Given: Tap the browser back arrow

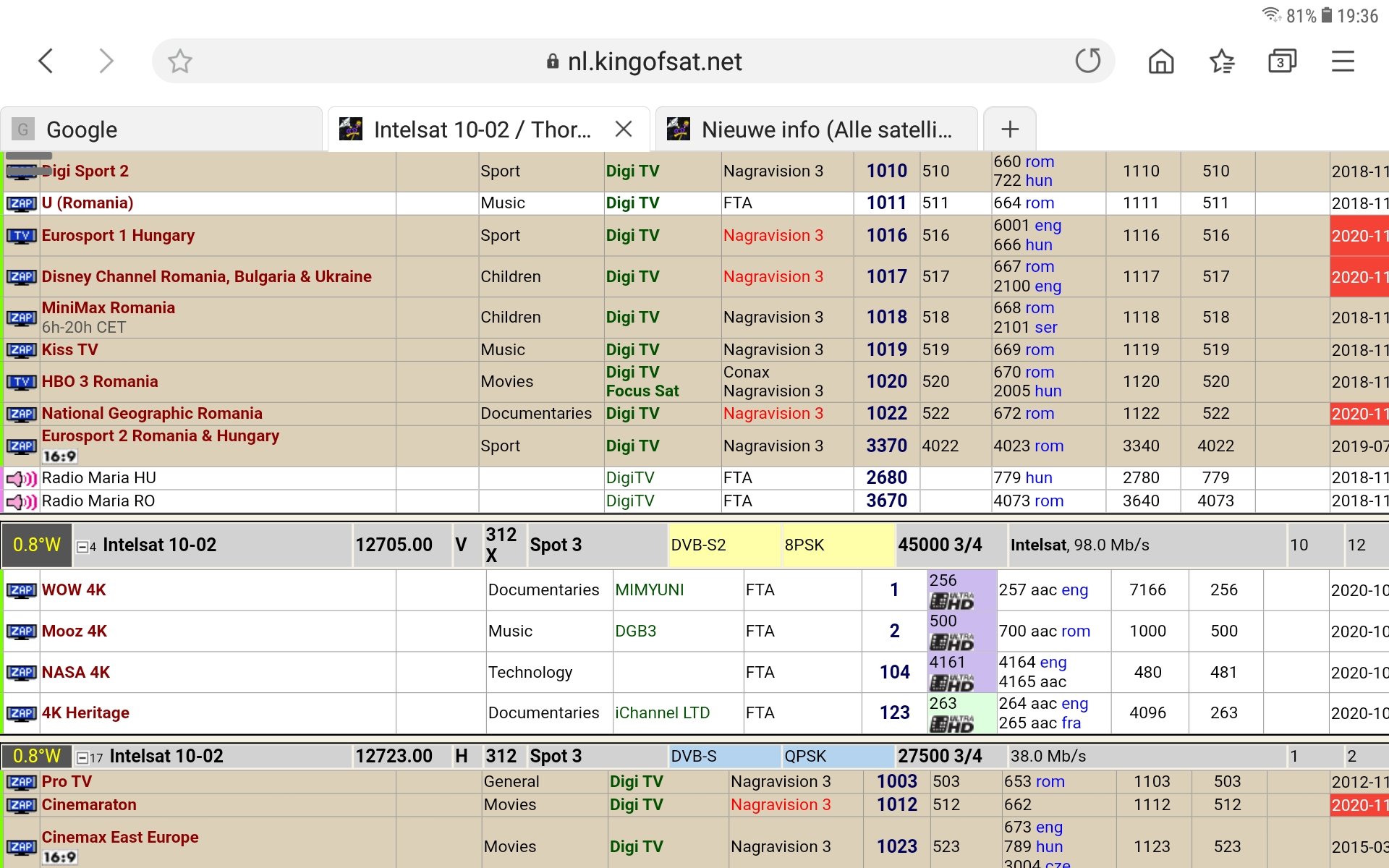Looking at the screenshot, I should point(46,61).
